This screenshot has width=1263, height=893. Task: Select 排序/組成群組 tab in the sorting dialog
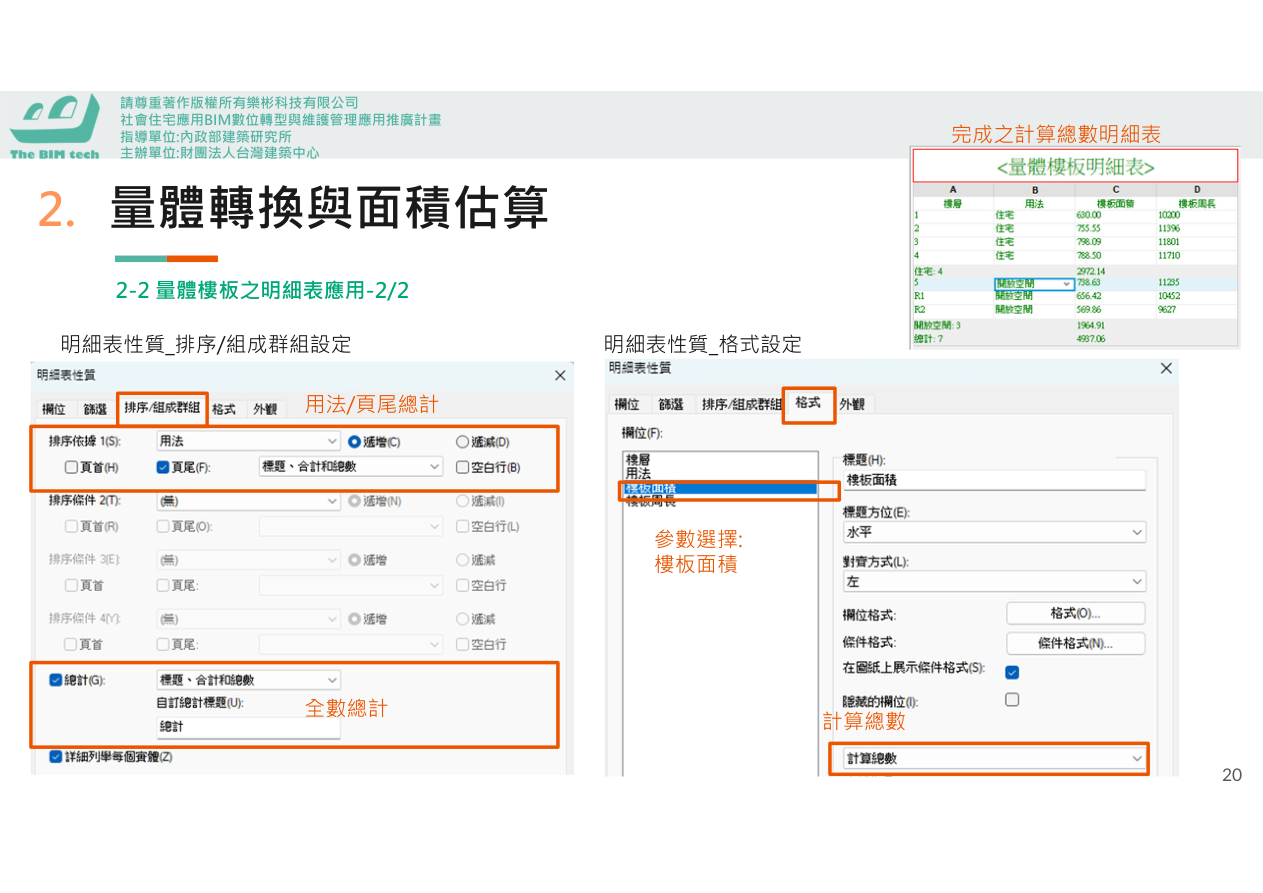(162, 407)
